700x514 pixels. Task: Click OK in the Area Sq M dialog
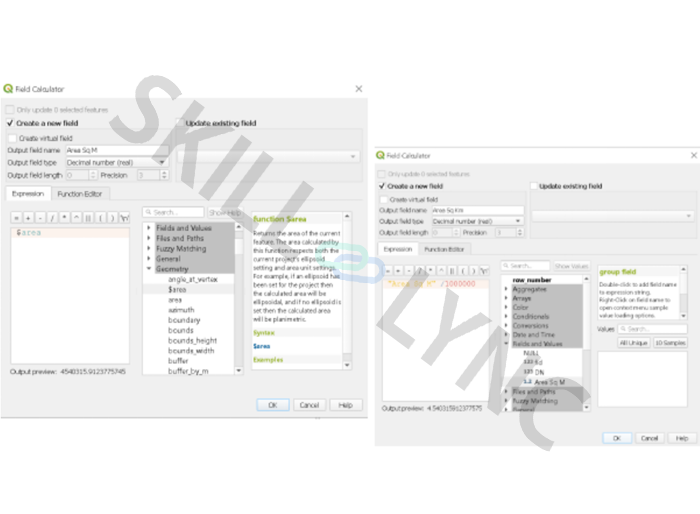point(273,405)
